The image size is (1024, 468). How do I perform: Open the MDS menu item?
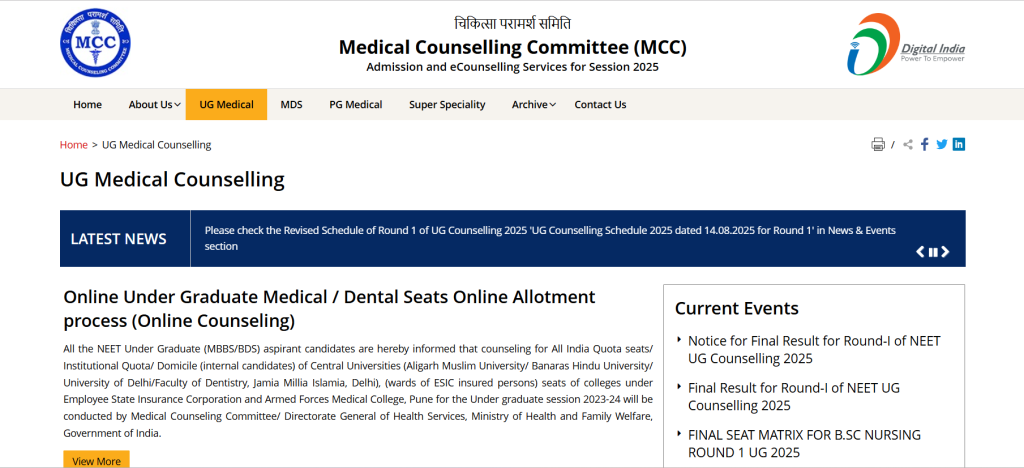pyautogui.click(x=291, y=104)
